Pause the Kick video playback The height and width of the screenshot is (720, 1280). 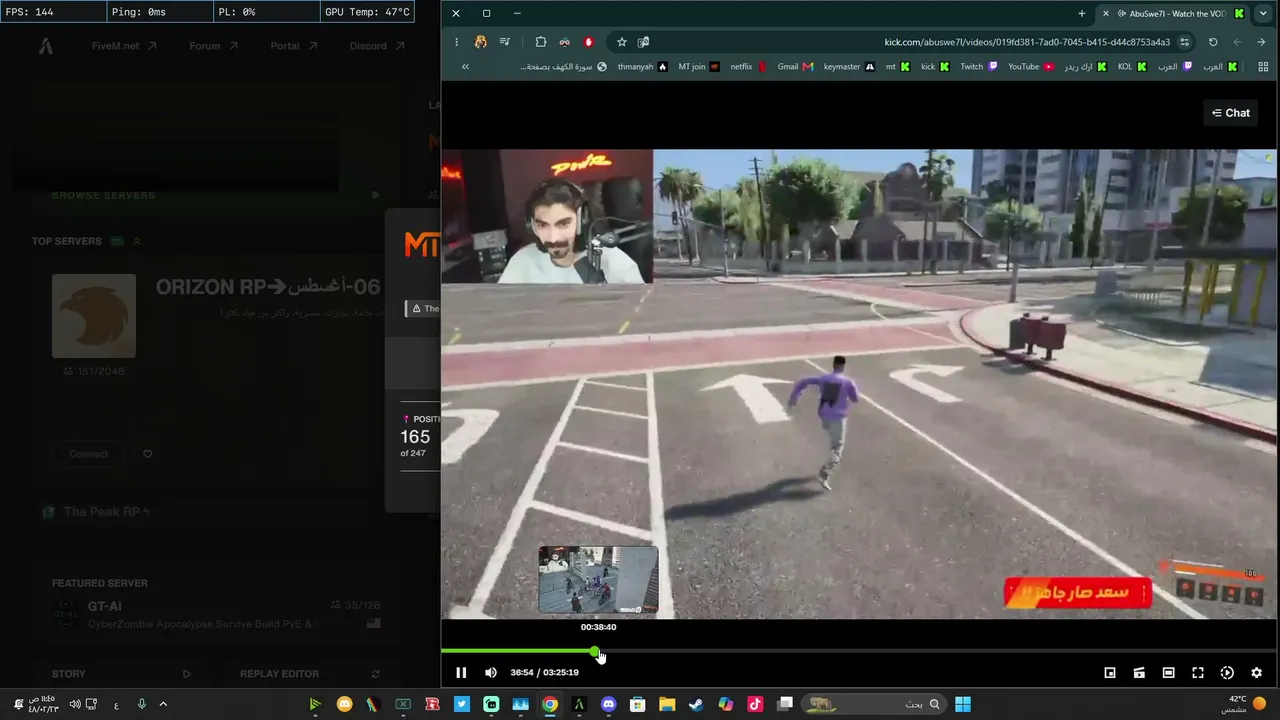(461, 673)
